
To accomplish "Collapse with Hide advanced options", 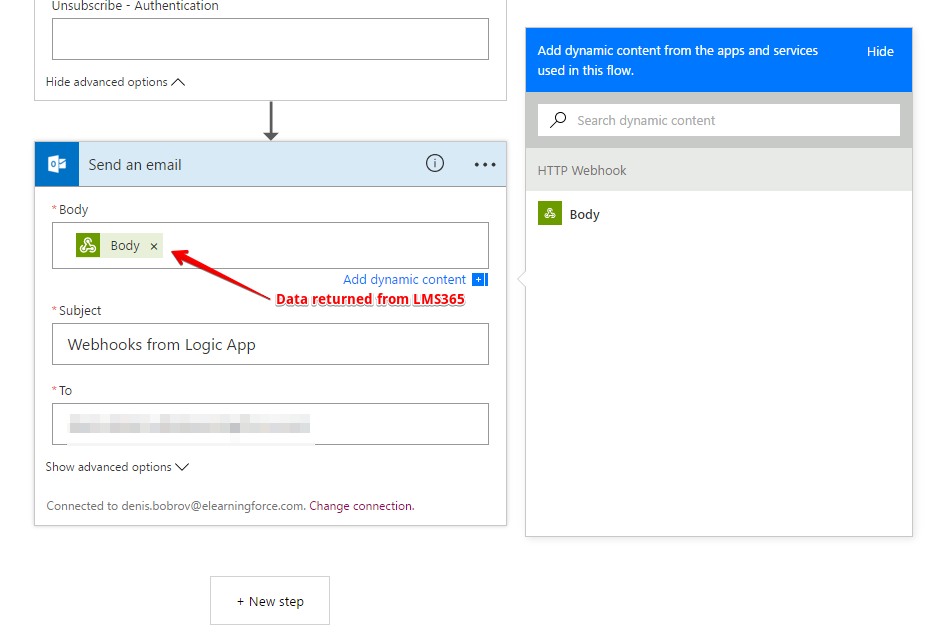I will point(115,82).
